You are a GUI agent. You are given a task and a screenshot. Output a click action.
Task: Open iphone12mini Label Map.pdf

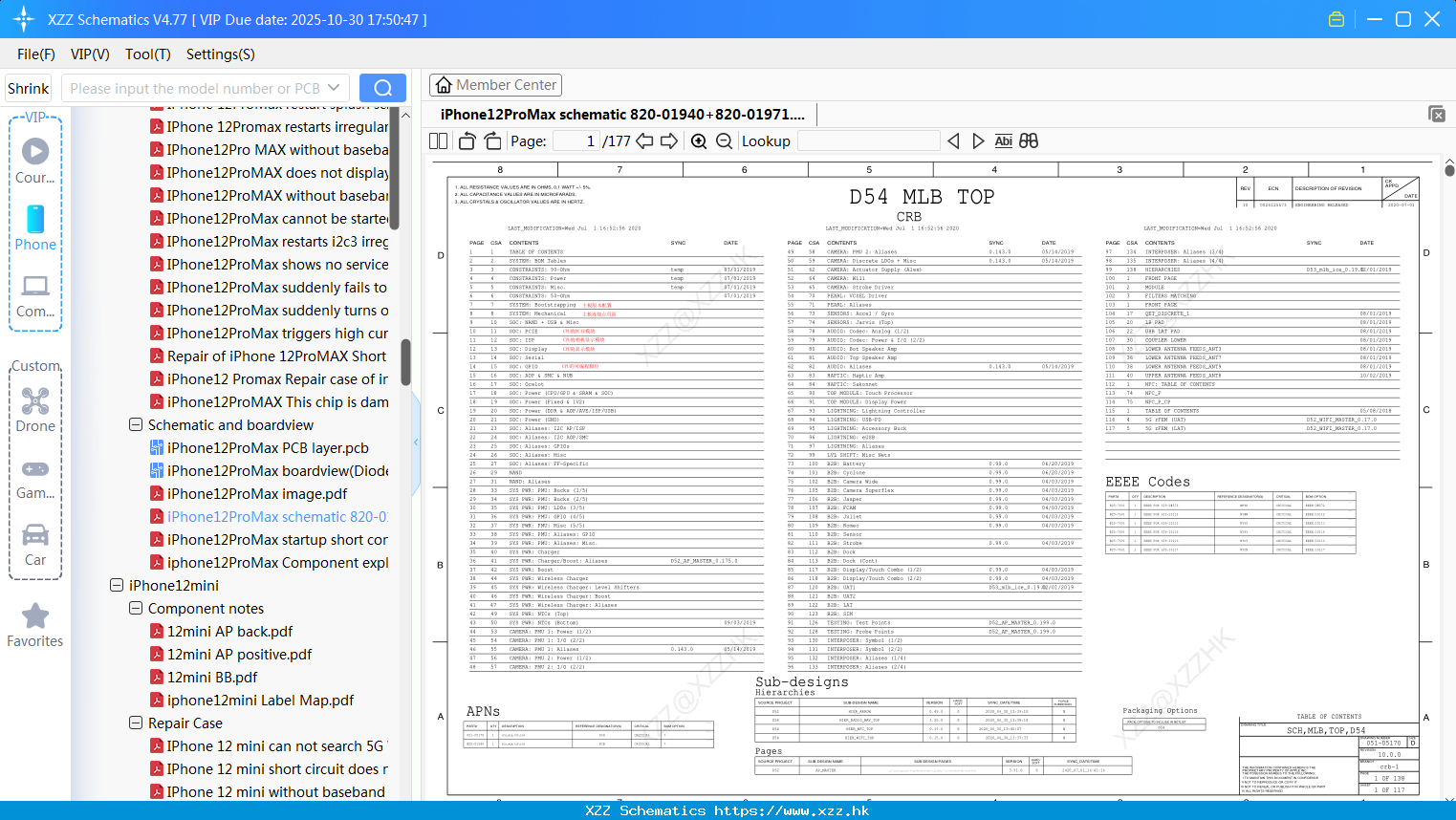251,700
